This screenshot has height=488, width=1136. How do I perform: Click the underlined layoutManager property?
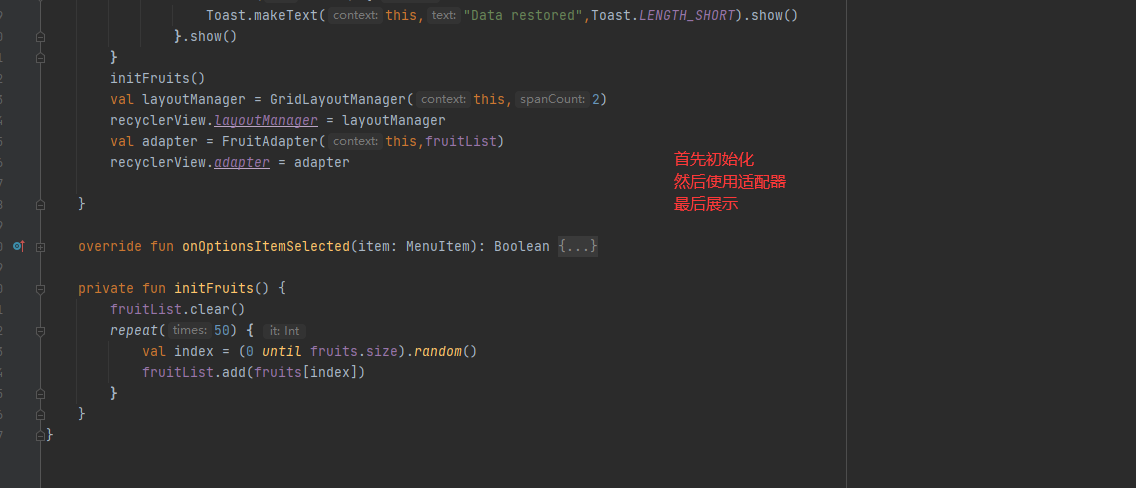tap(266, 120)
